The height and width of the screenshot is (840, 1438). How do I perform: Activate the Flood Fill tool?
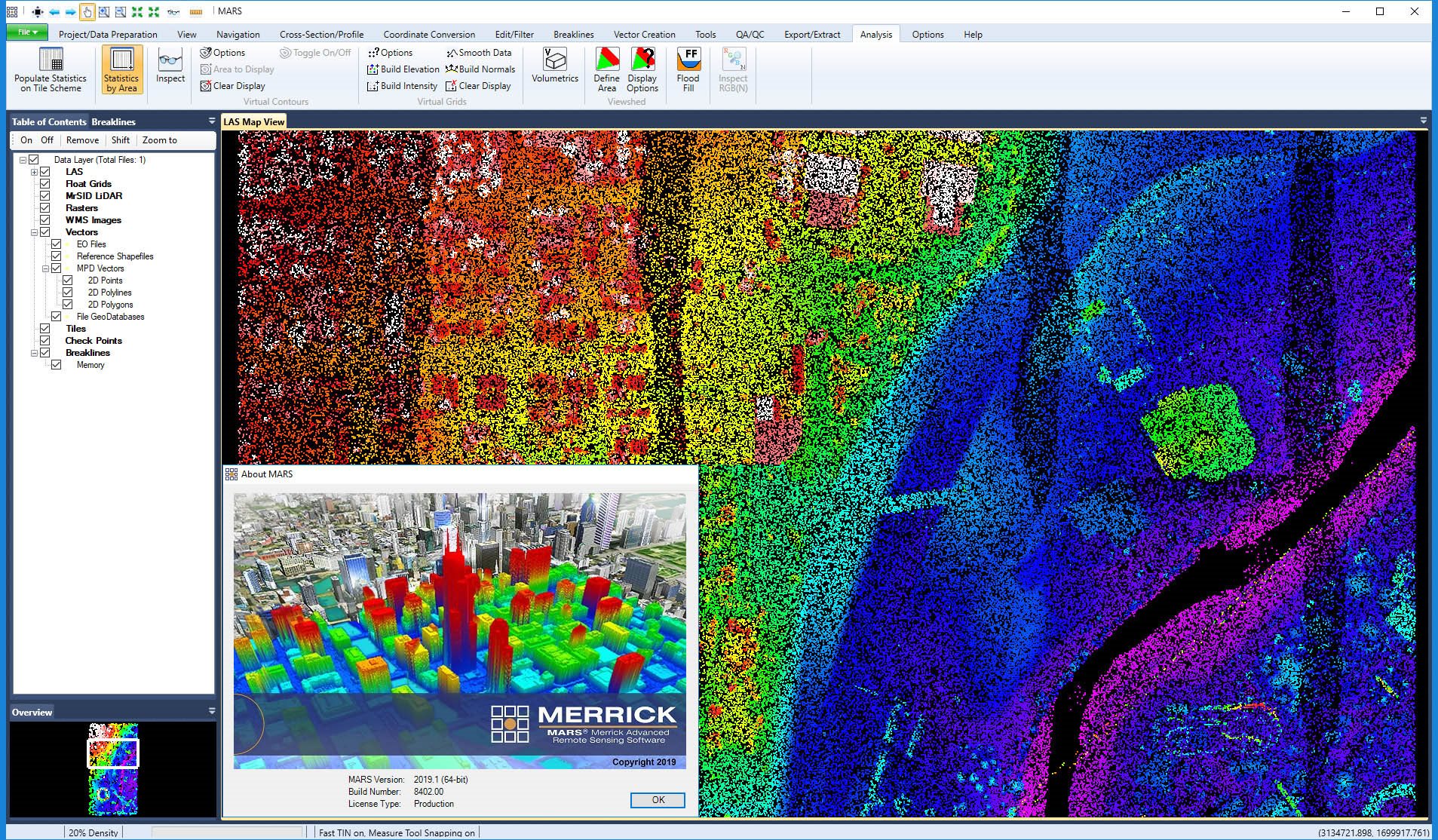click(688, 70)
